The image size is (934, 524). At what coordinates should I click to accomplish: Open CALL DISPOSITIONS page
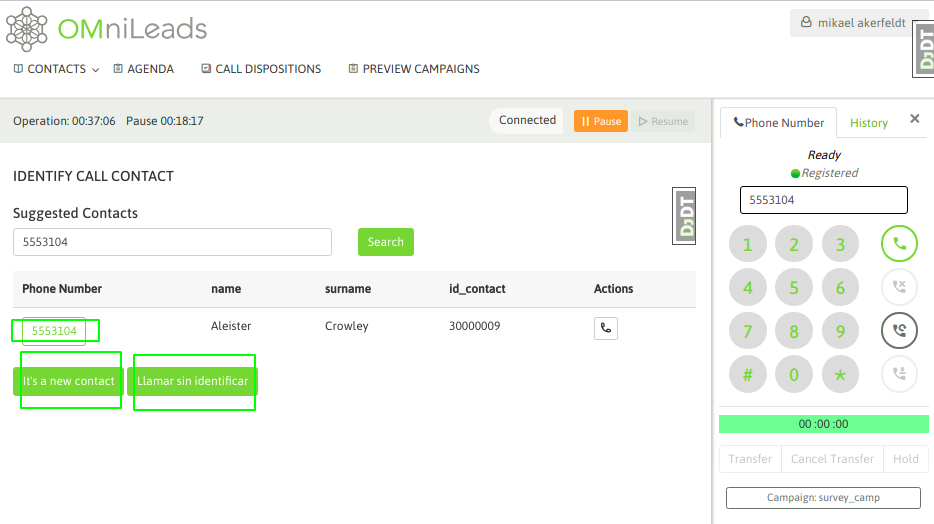click(261, 69)
